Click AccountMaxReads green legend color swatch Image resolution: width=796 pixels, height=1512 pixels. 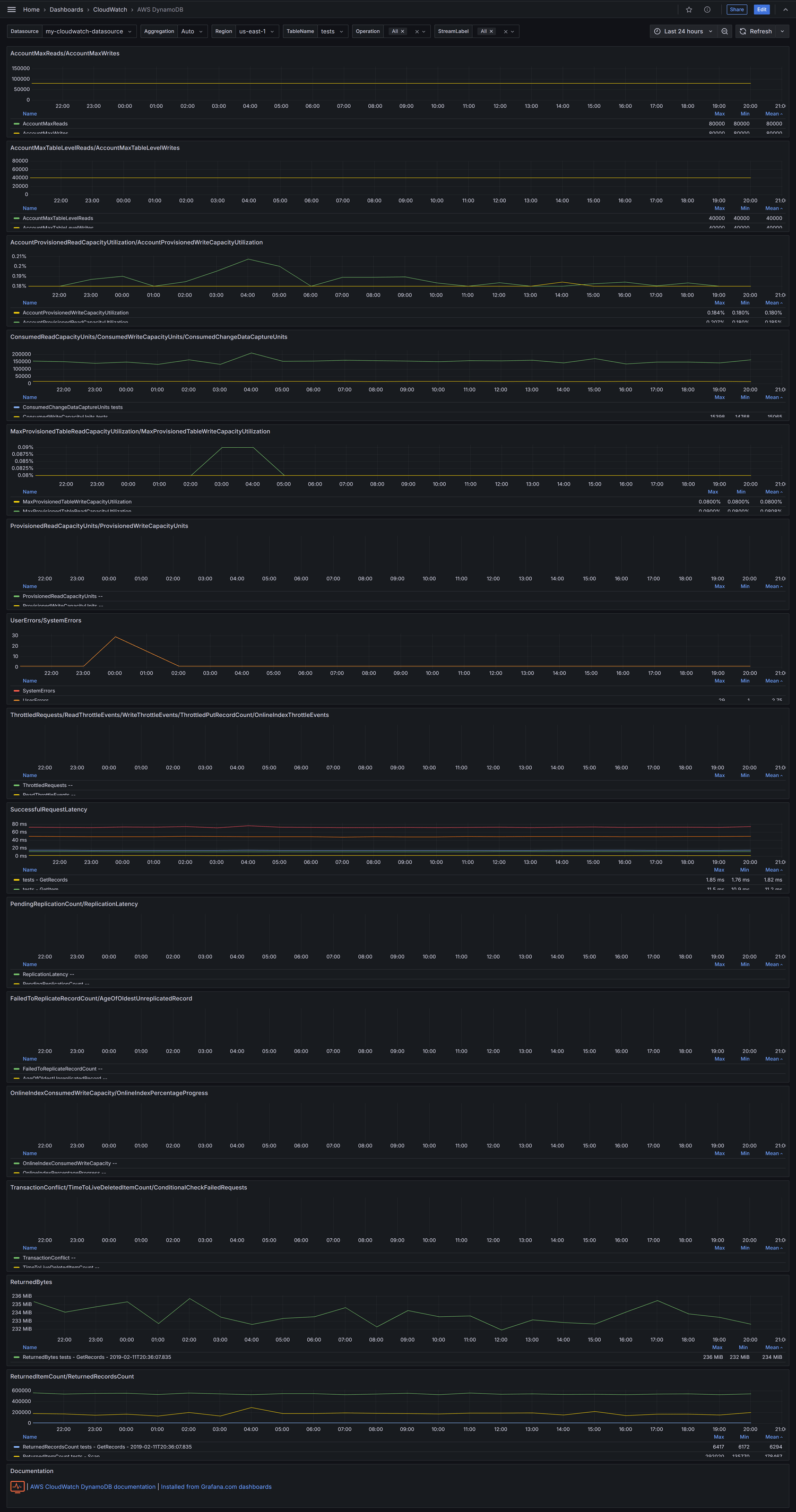16,124
